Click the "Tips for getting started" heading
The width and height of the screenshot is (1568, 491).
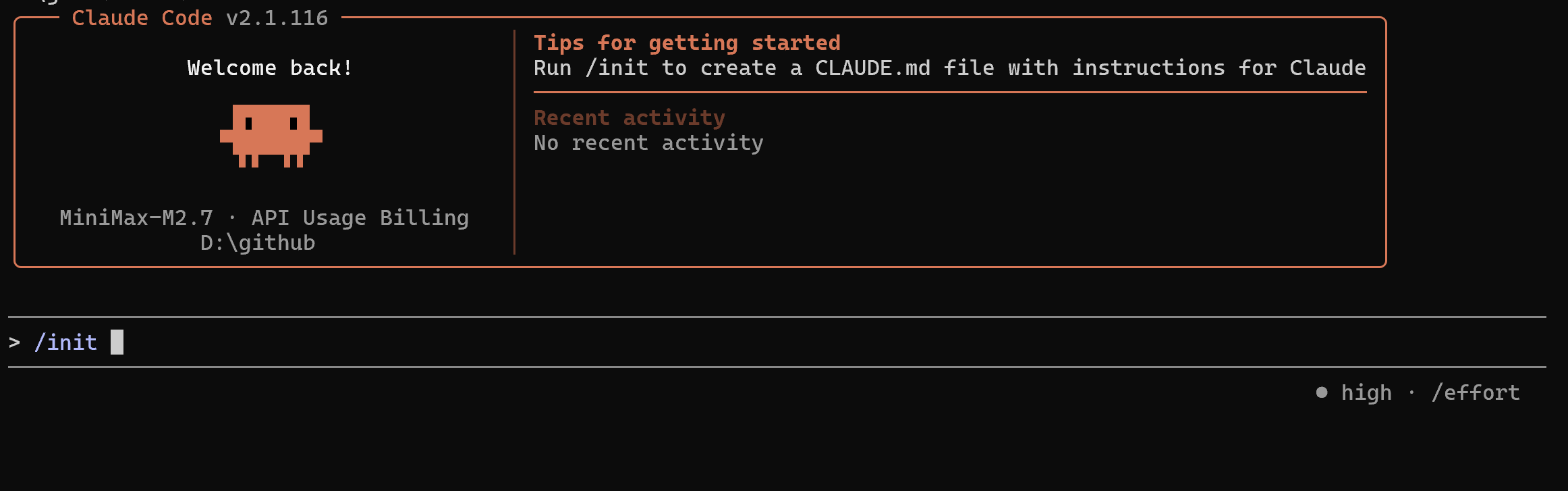coord(687,43)
